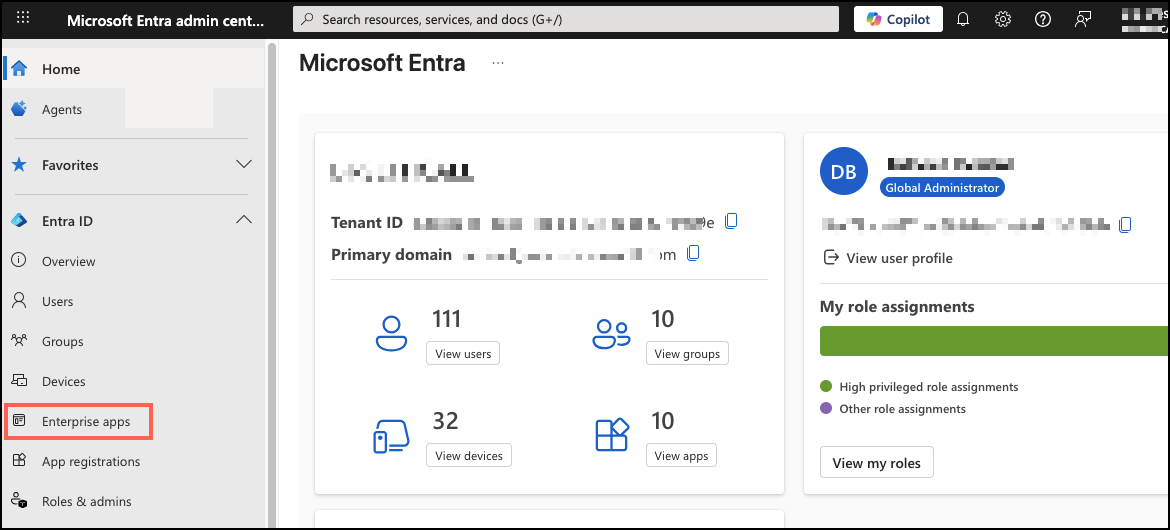Click the Users sidebar icon

19,301
